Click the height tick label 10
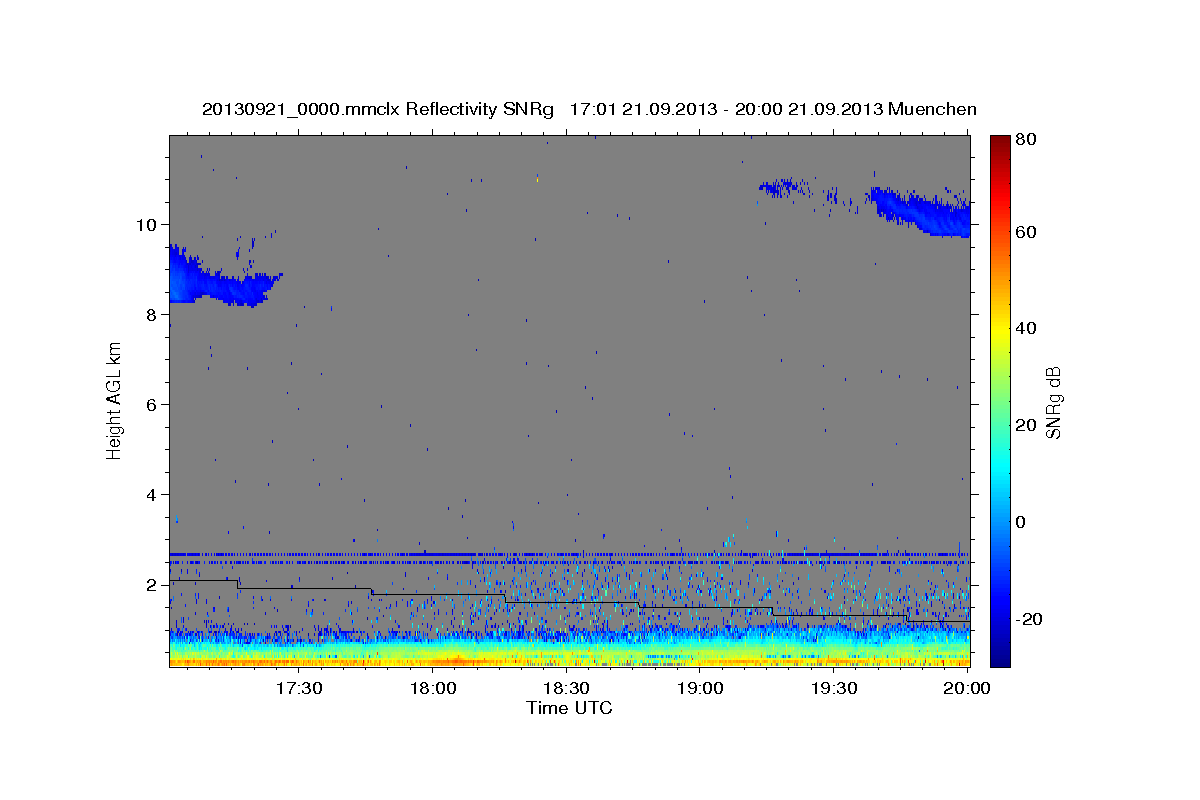1200x800 pixels. tap(148, 224)
